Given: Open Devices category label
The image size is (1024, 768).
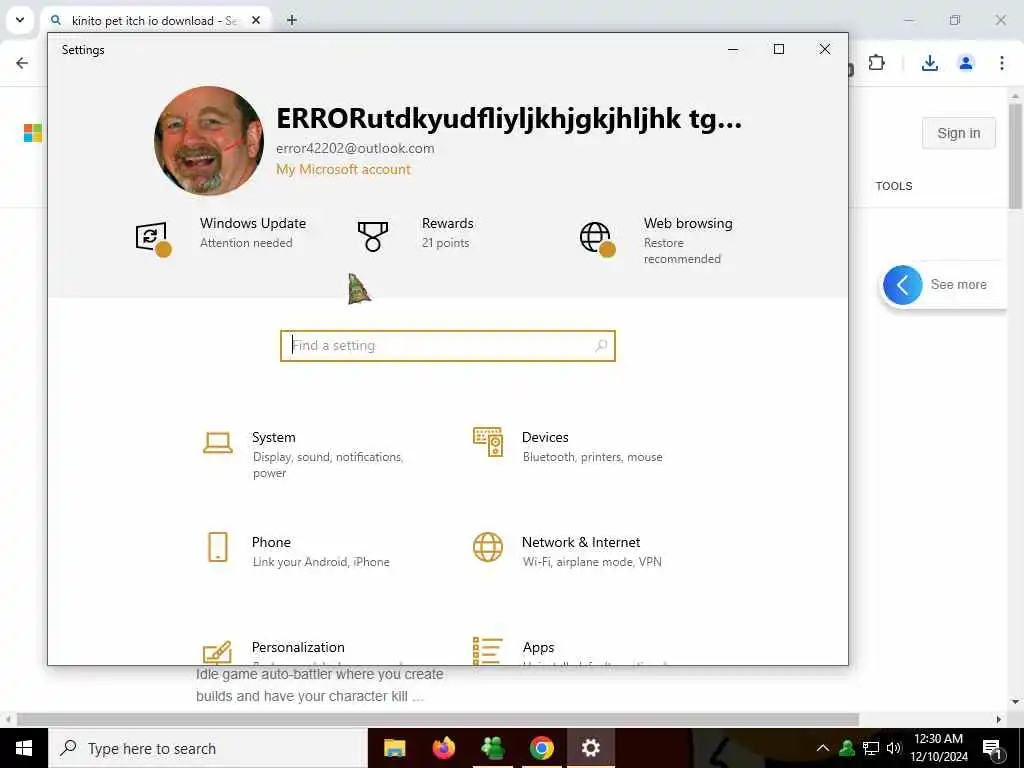Looking at the screenshot, I should [x=545, y=438].
